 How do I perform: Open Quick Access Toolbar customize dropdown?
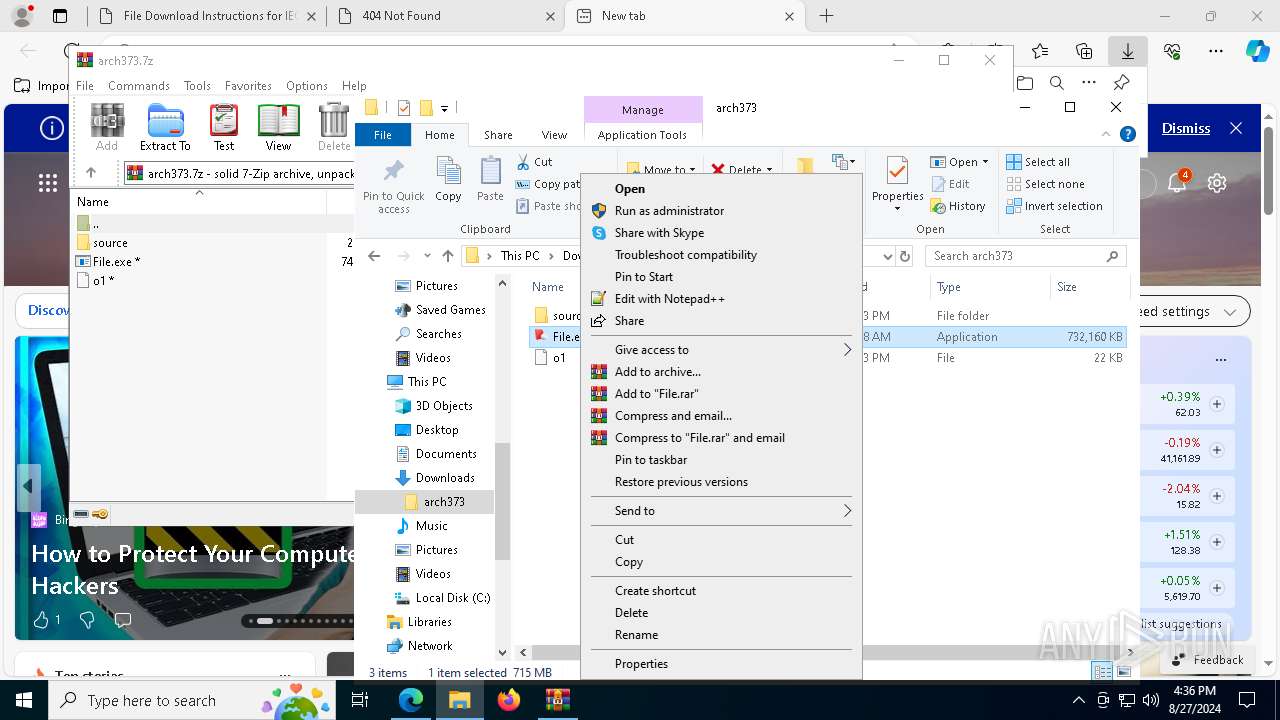pos(445,108)
